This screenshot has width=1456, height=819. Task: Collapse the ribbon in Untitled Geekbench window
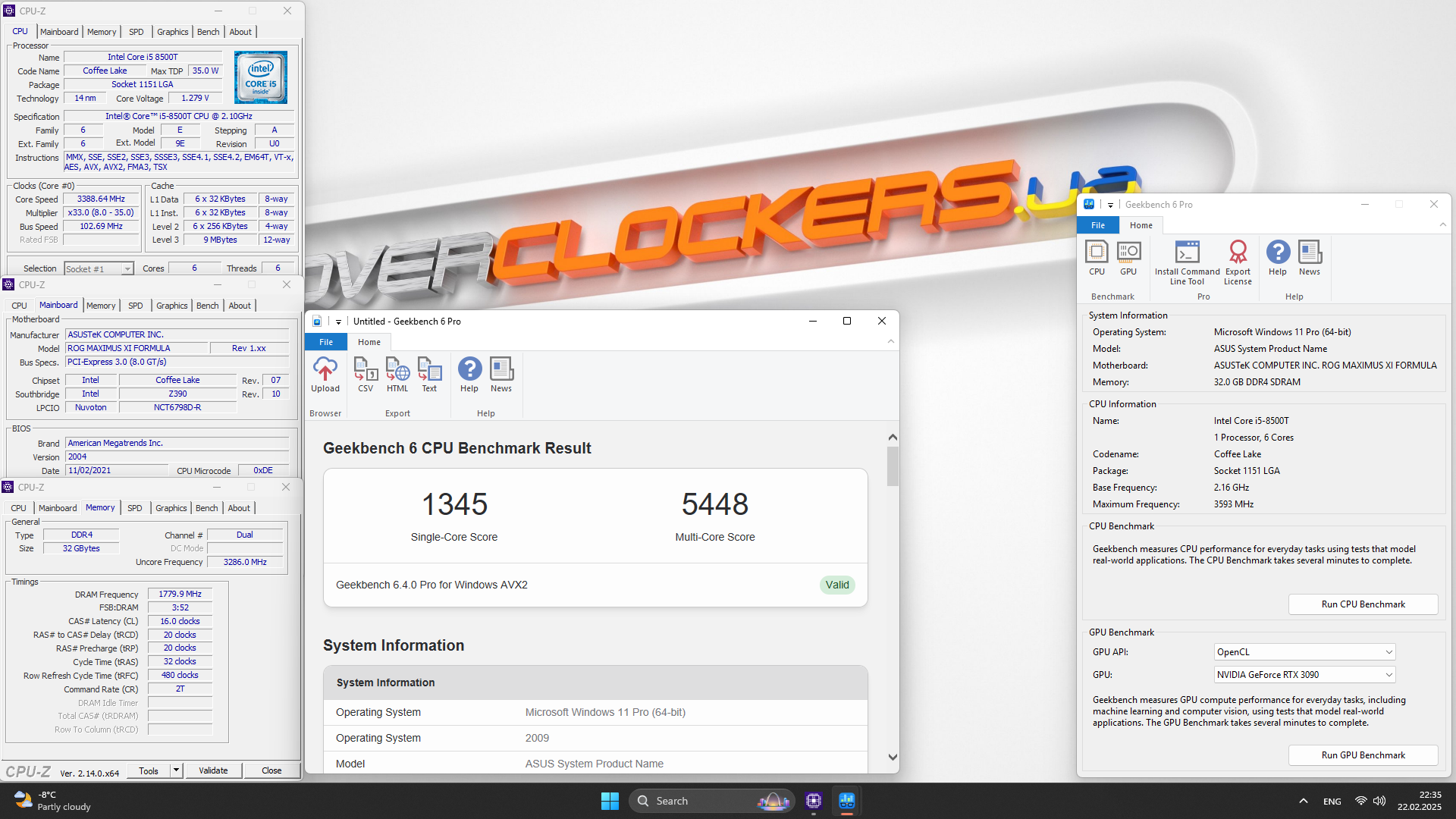[x=891, y=342]
